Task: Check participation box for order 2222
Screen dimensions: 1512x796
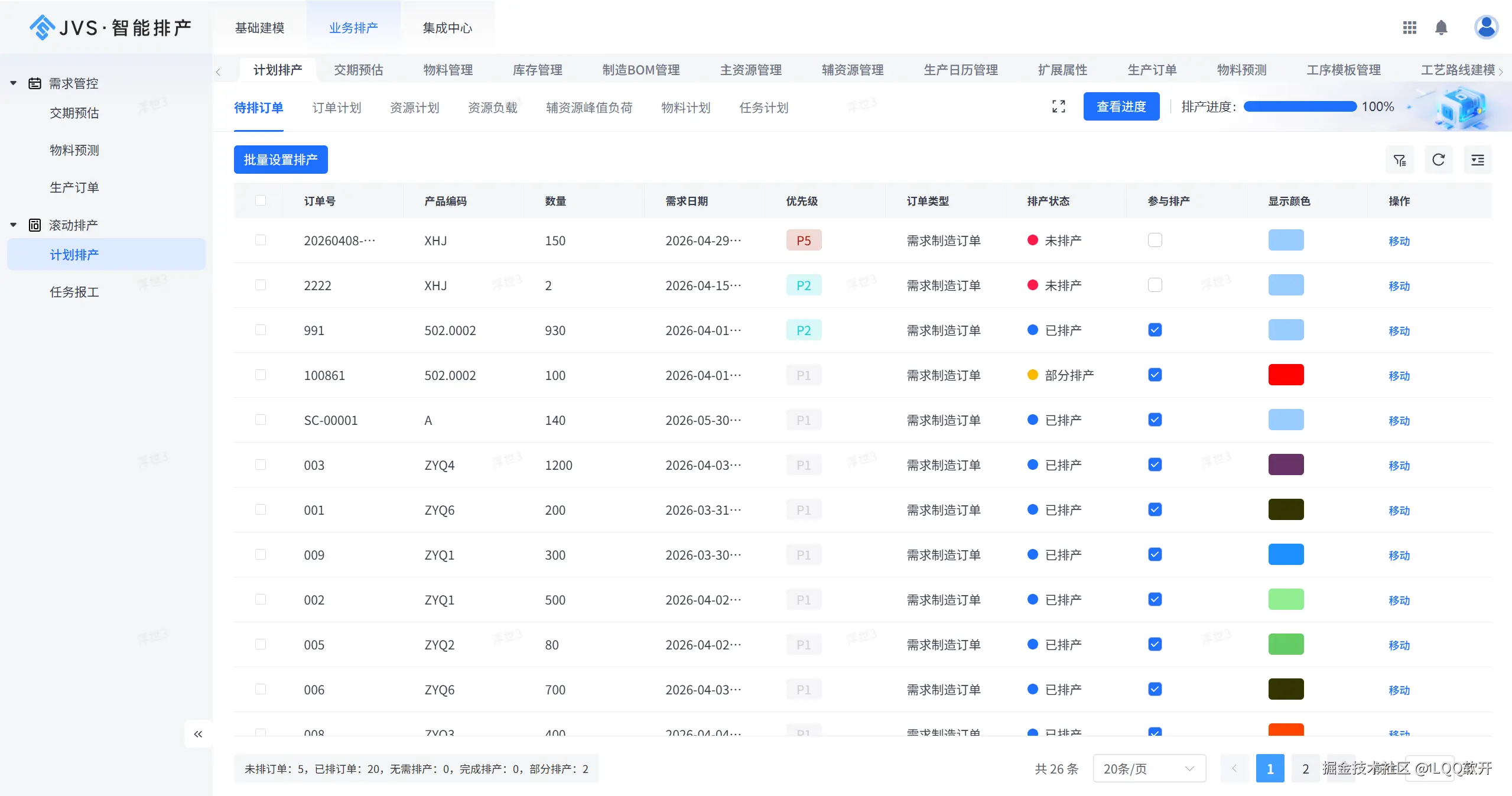Action: [x=1155, y=285]
